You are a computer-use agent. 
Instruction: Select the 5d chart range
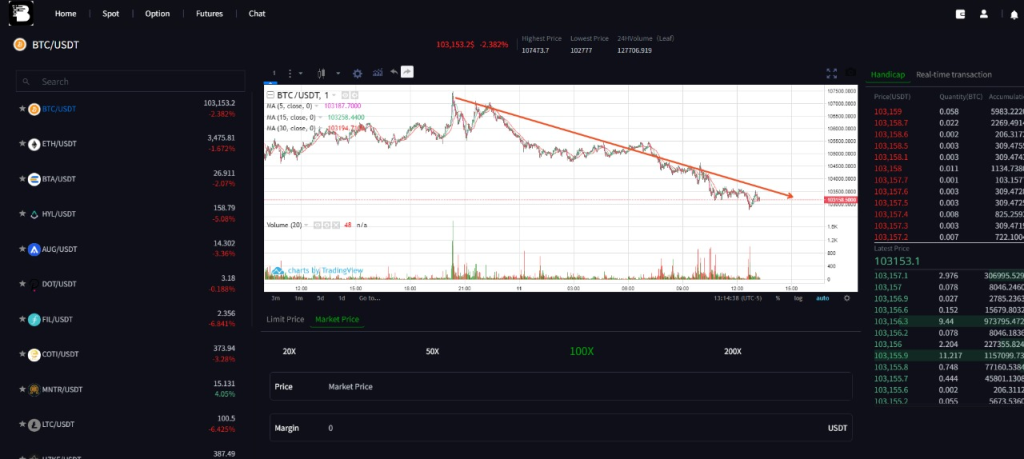click(x=320, y=298)
